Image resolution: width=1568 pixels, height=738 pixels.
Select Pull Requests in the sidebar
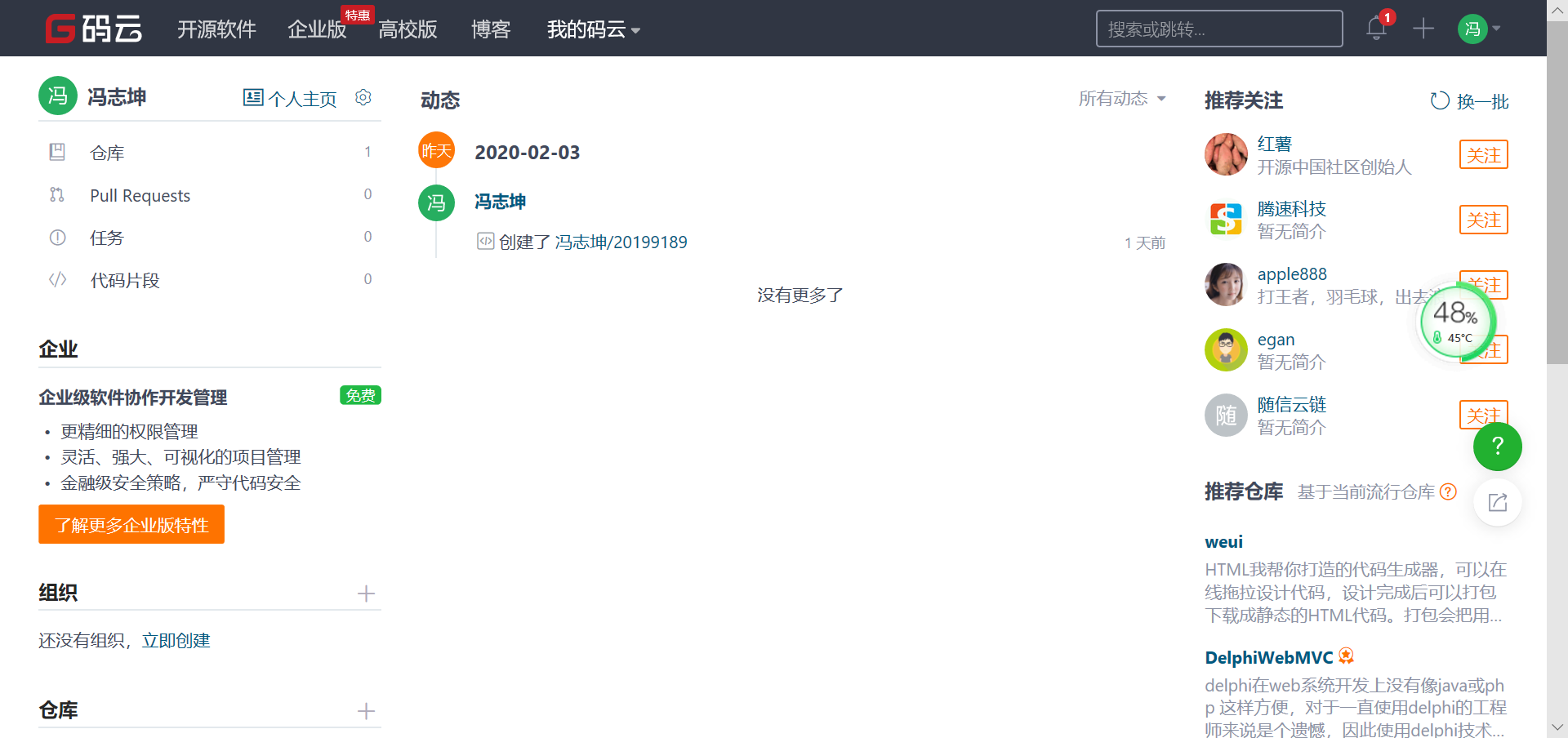pos(210,194)
